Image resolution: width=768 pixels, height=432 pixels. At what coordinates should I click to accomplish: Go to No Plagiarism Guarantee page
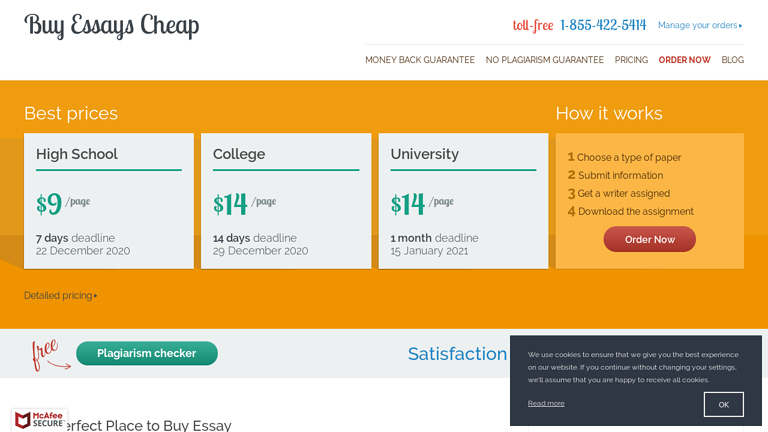(x=545, y=60)
